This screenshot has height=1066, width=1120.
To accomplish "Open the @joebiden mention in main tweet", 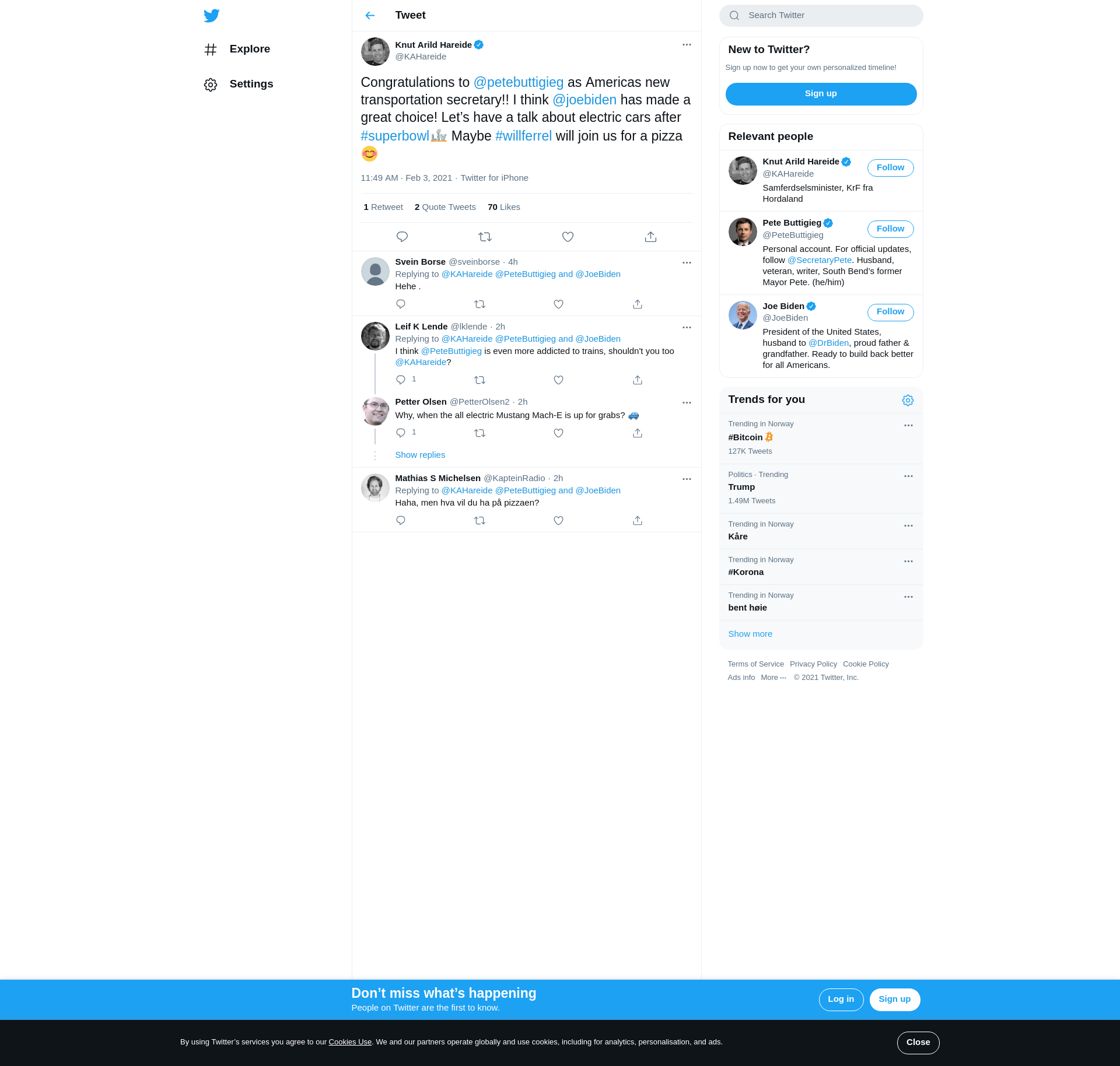I will tap(584, 100).
